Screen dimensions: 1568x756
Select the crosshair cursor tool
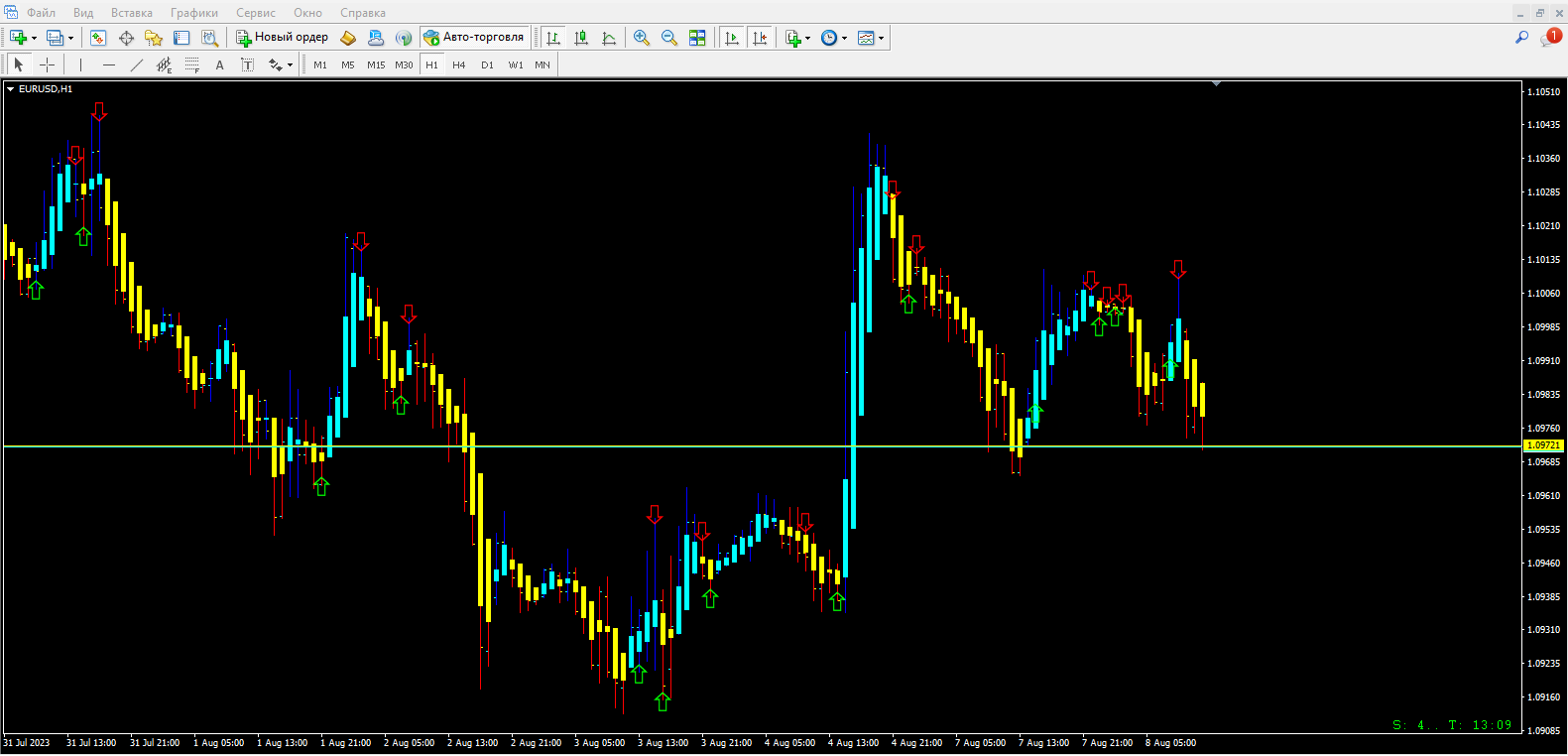click(47, 64)
